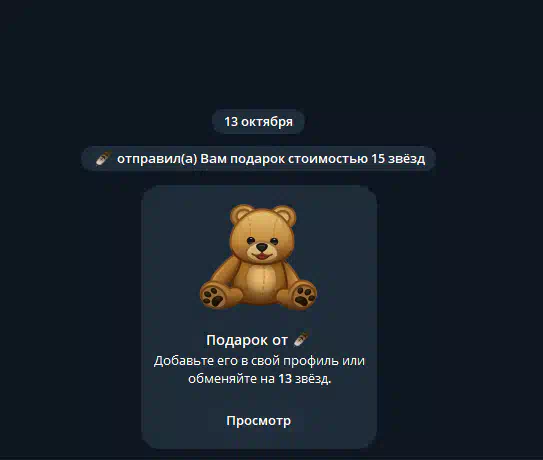The width and height of the screenshot is (543, 460).
Task: Select the feather emoji in the service message
Action: point(103,159)
